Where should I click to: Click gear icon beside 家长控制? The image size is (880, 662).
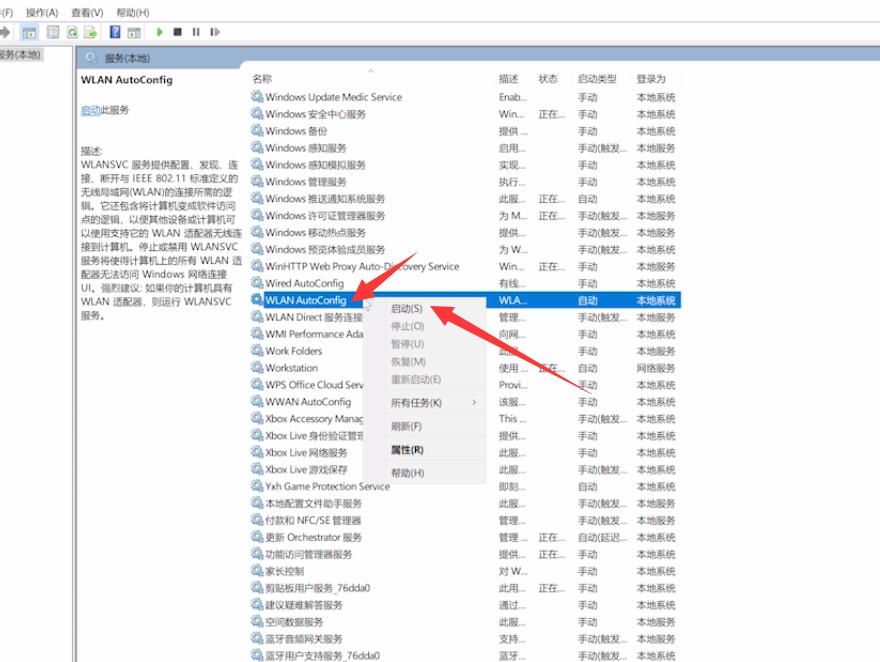[x=257, y=571]
